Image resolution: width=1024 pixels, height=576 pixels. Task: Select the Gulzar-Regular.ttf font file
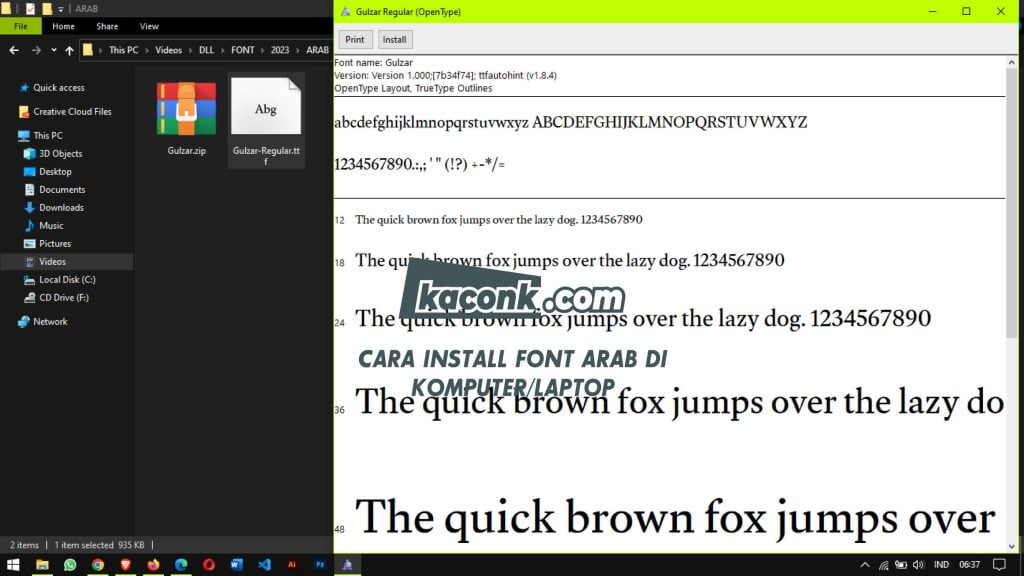(x=266, y=121)
